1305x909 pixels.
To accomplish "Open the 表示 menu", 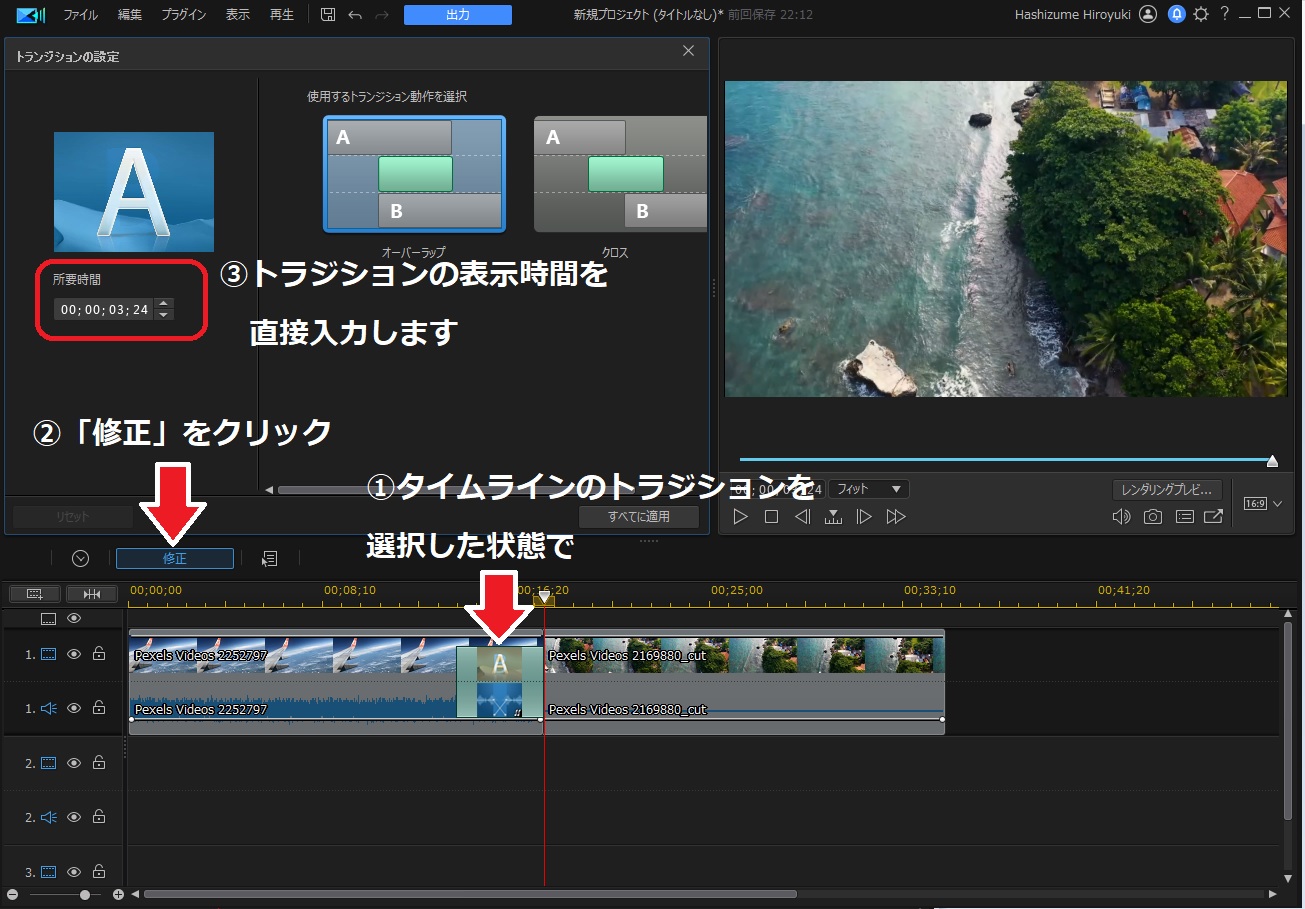I will [x=238, y=15].
